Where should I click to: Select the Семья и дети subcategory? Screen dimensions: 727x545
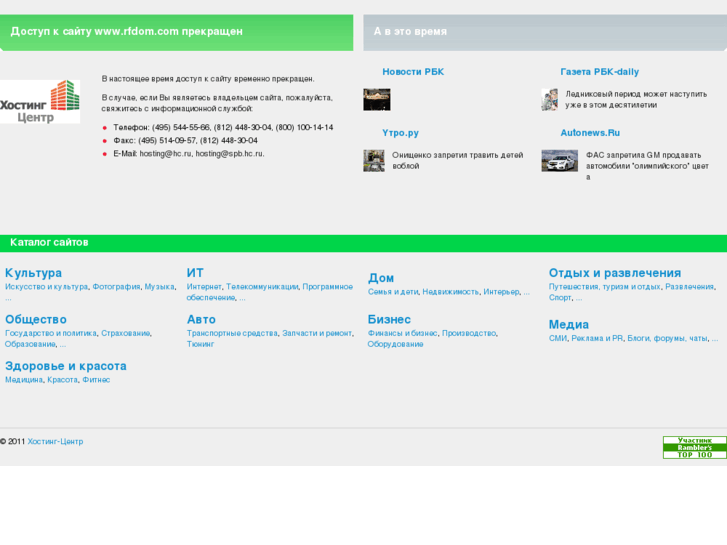(x=393, y=292)
